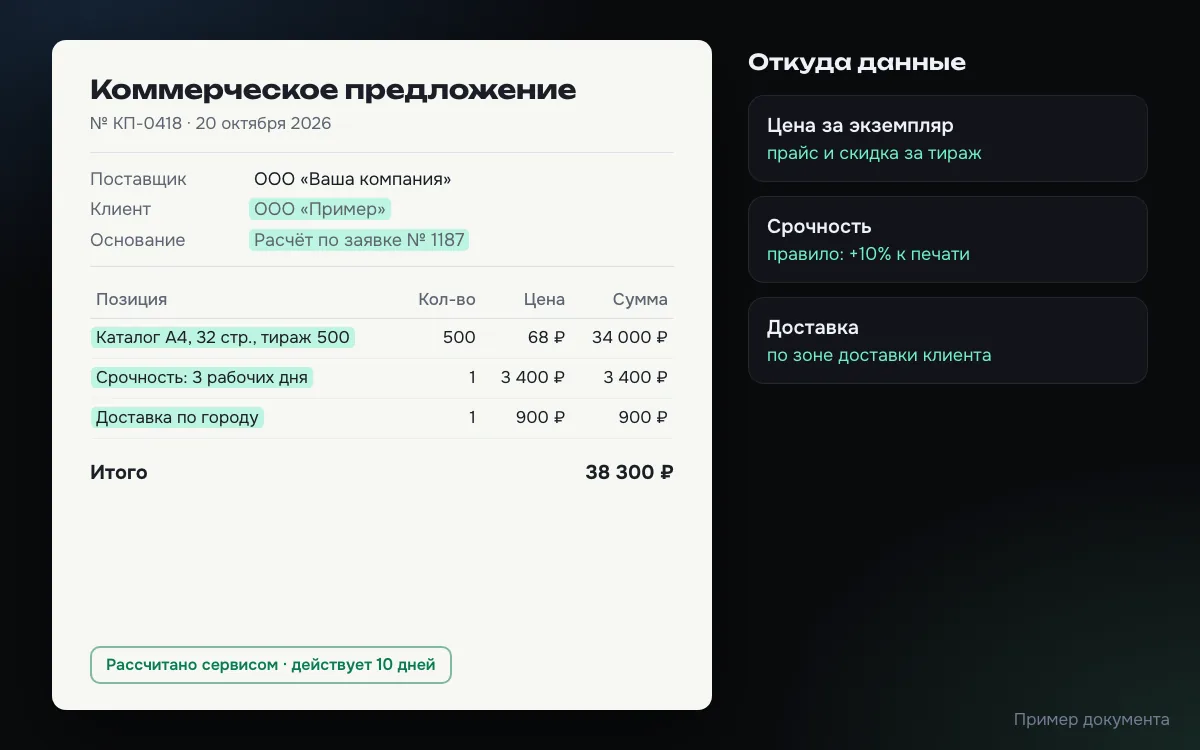Viewport: 1200px width, 750px height.
Task: Click document number '№ КП-0418 · 20 октября 2026'
Action: coord(211,124)
